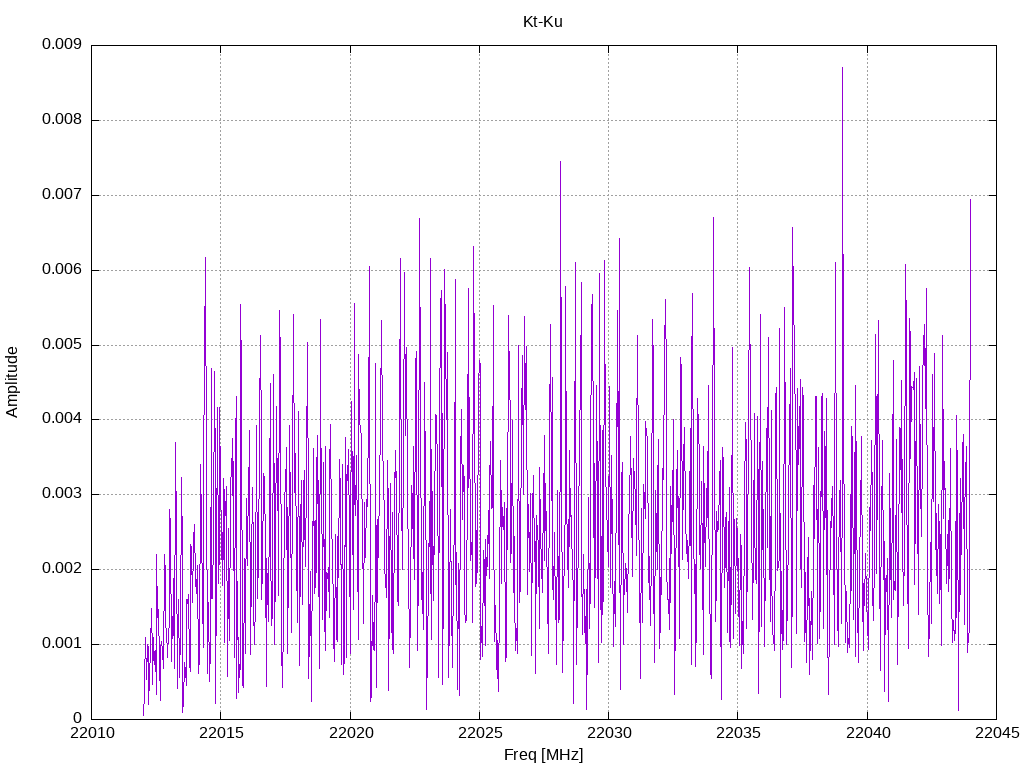Click x-axis tick label 22045
This screenshot has width=1024, height=768.
(x=997, y=733)
